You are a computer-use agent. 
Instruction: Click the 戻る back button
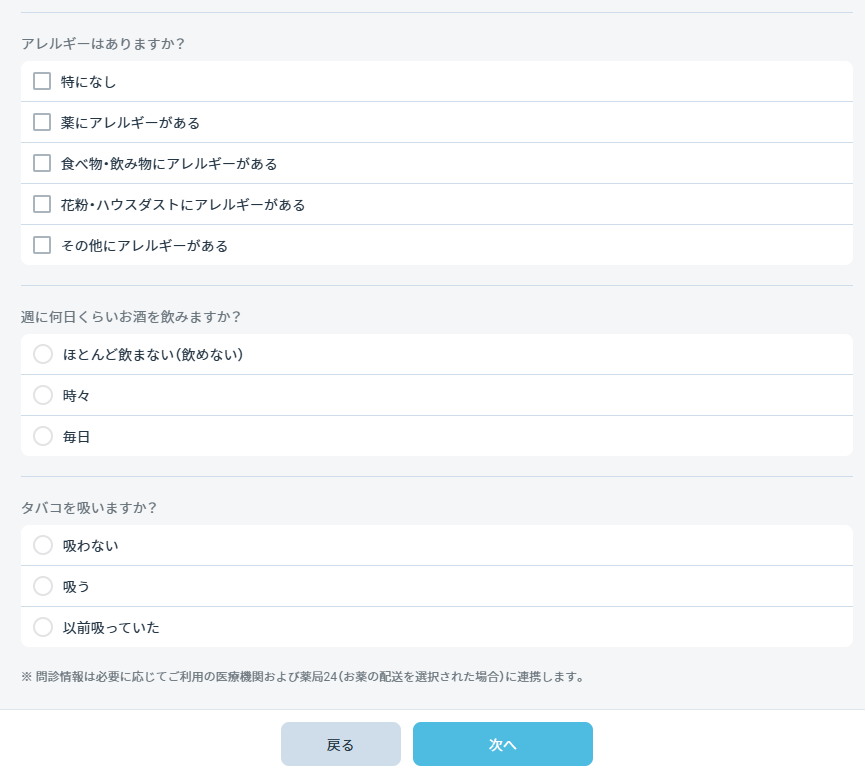tap(341, 744)
